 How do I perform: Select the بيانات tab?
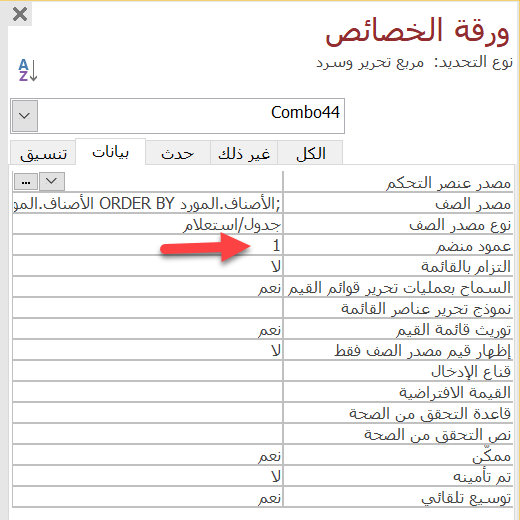click(x=111, y=152)
